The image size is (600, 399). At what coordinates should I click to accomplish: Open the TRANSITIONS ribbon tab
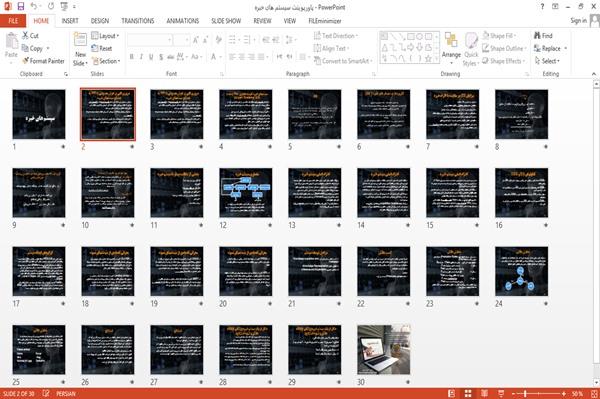tap(138, 21)
